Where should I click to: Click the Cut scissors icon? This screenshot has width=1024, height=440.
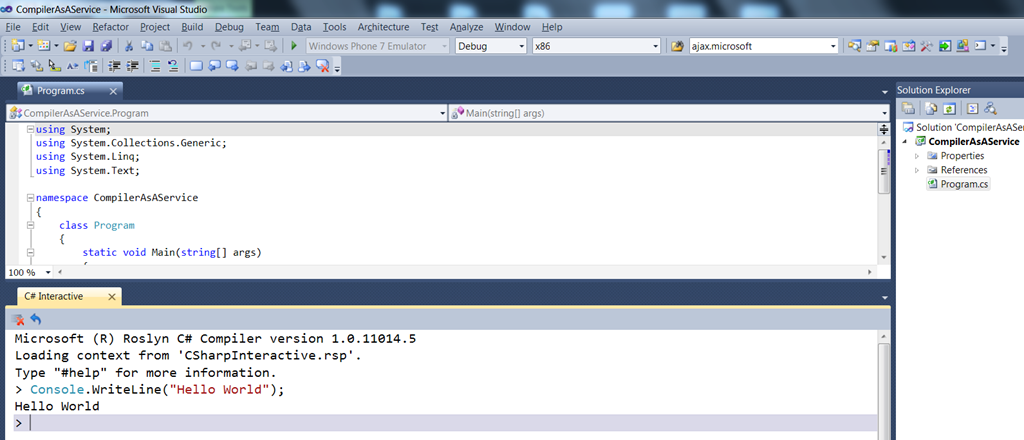[129, 46]
